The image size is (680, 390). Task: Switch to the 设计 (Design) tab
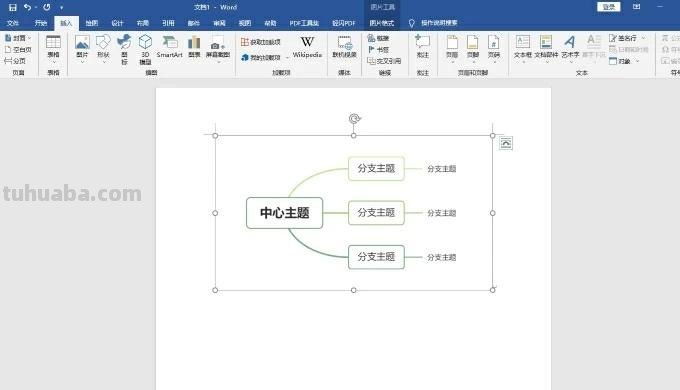[117, 23]
